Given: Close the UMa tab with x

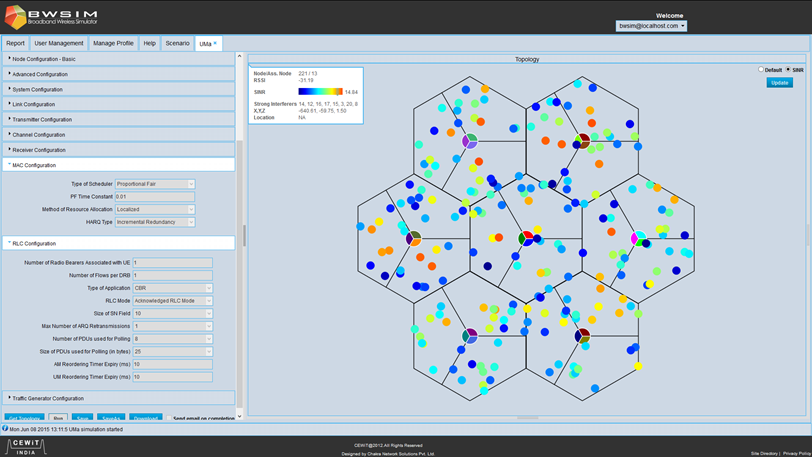Looking at the screenshot, I should 215,43.
